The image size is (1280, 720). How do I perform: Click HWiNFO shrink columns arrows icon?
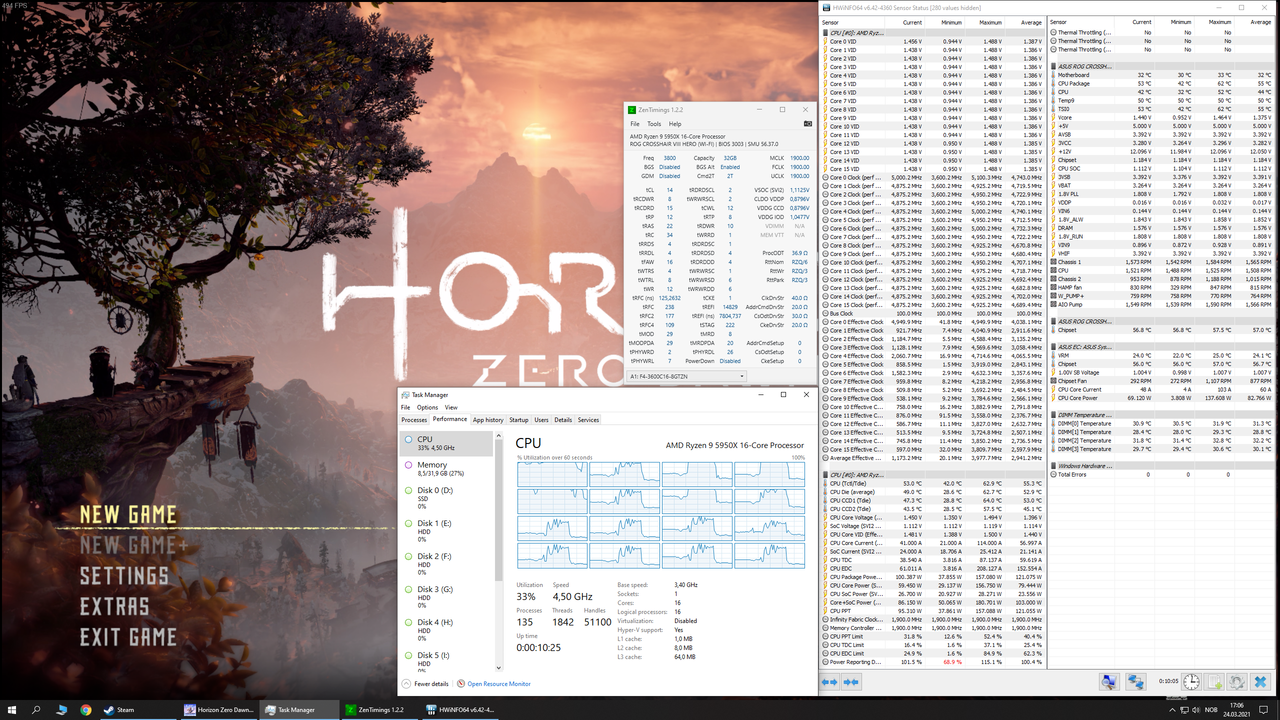851,682
